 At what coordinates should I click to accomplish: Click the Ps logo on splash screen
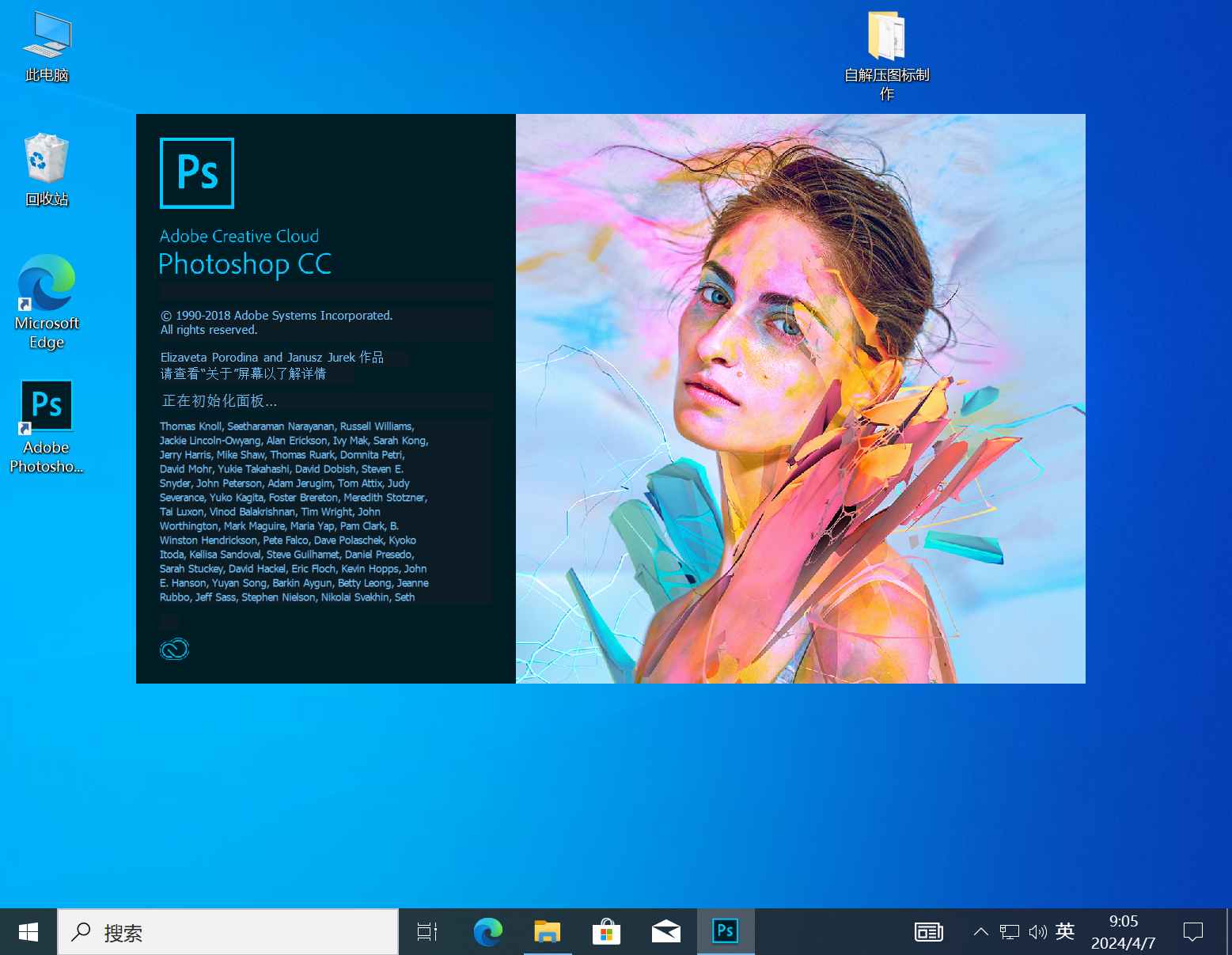click(197, 173)
